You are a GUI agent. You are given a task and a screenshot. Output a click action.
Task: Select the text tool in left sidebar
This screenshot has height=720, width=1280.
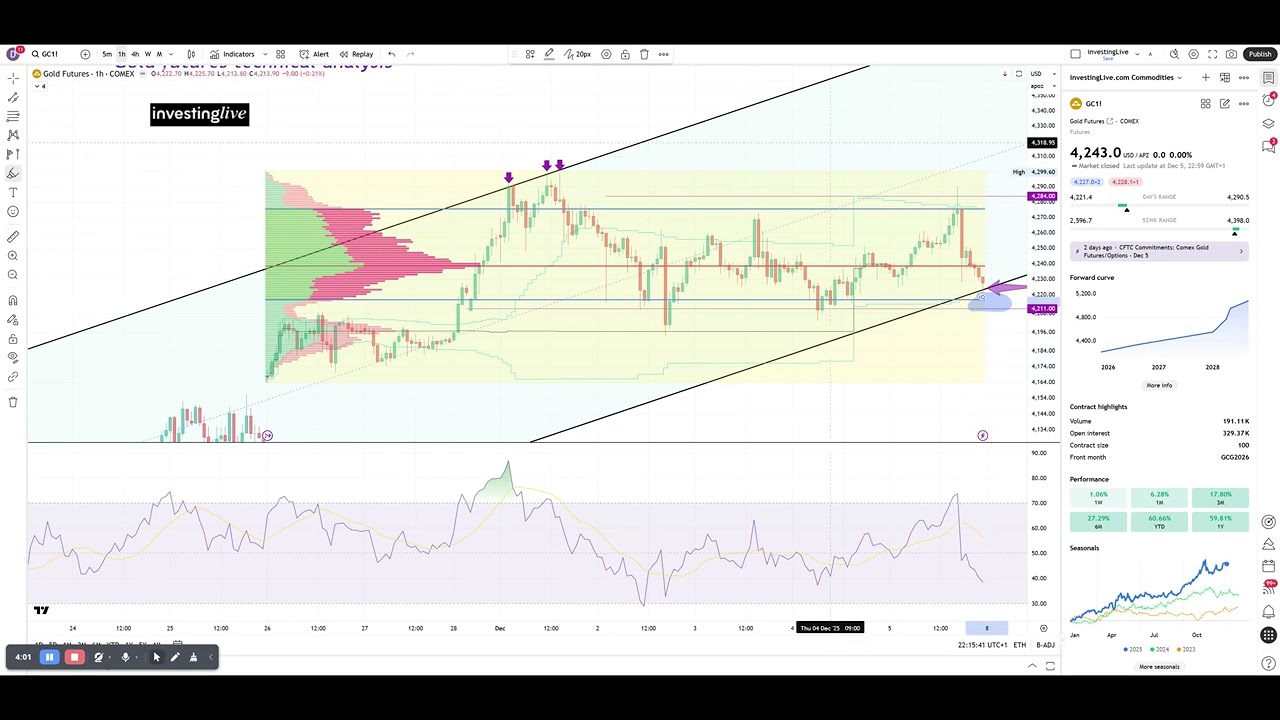tap(13, 192)
